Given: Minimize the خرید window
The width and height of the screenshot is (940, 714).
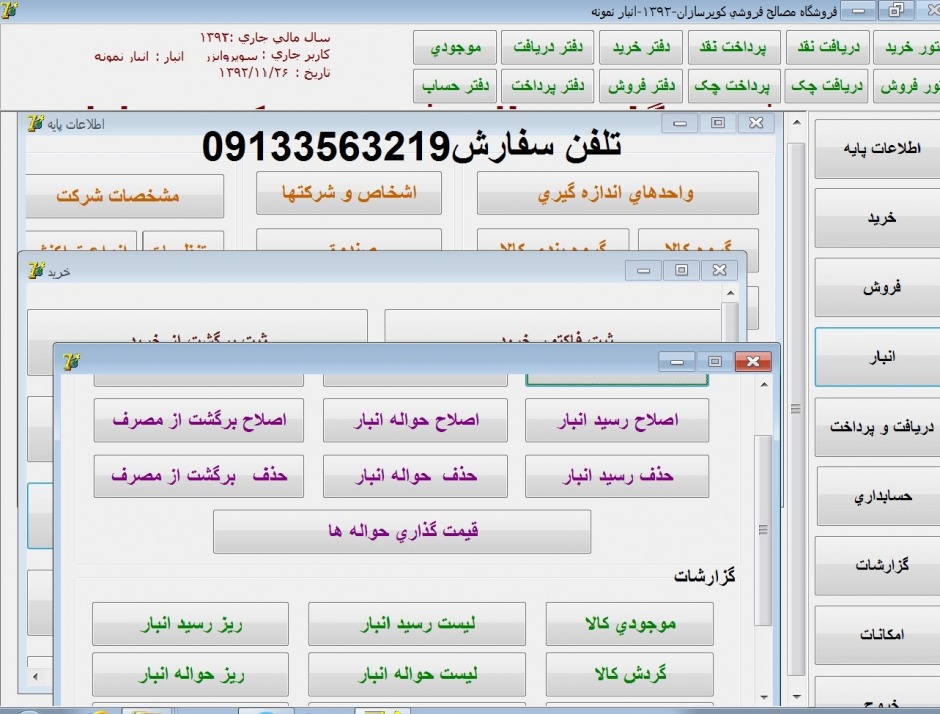Looking at the screenshot, I should pos(643,270).
